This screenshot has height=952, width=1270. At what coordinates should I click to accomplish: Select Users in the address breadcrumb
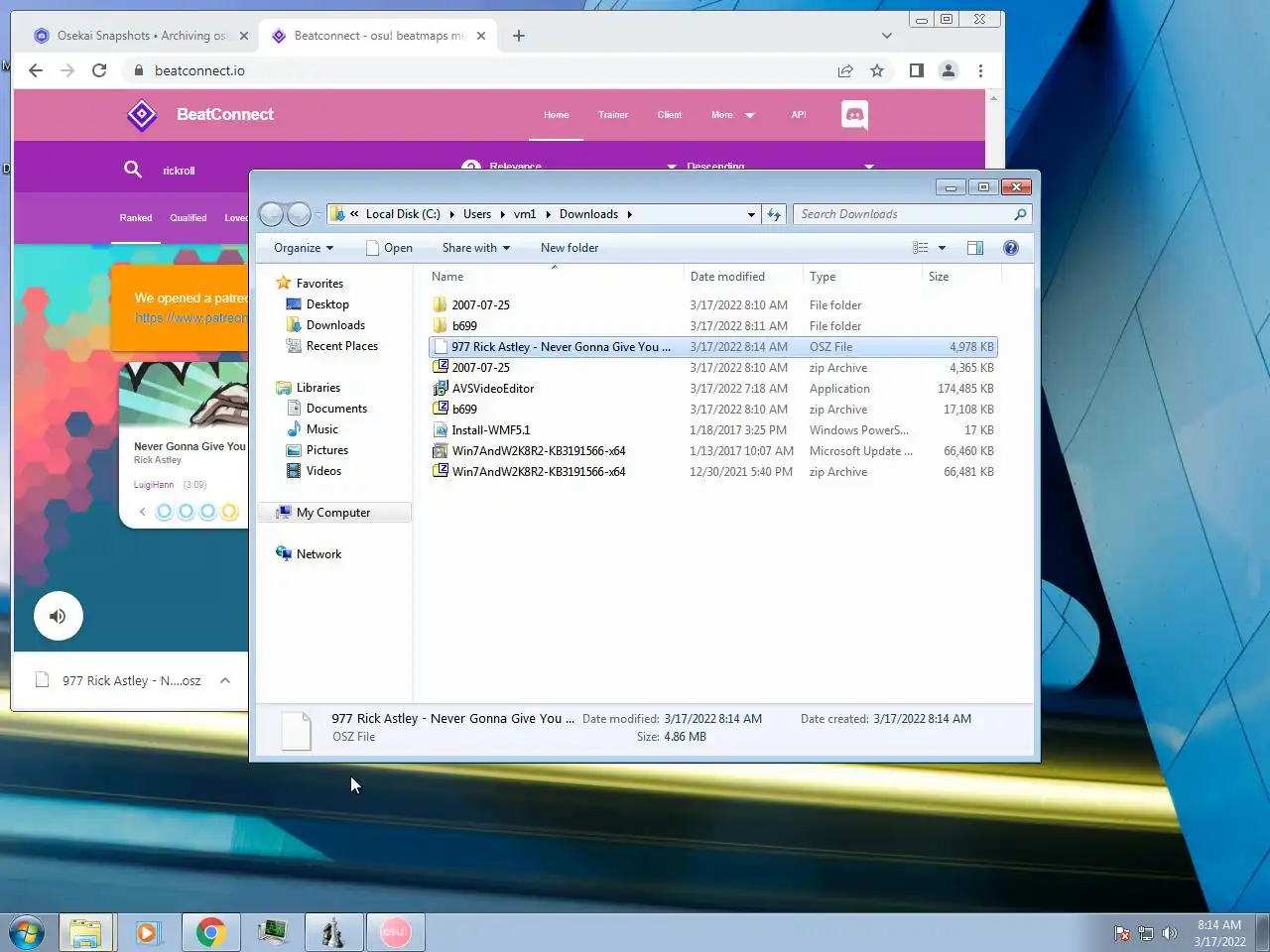(x=477, y=214)
